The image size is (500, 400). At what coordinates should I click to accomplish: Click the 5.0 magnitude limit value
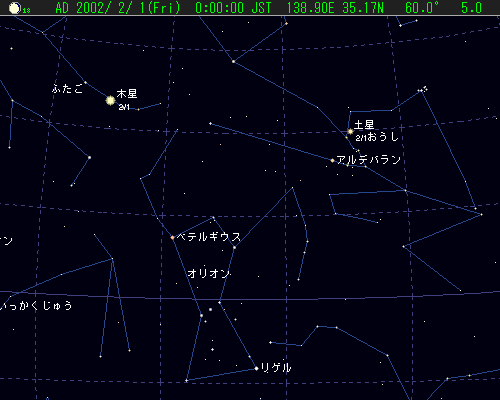tap(471, 8)
